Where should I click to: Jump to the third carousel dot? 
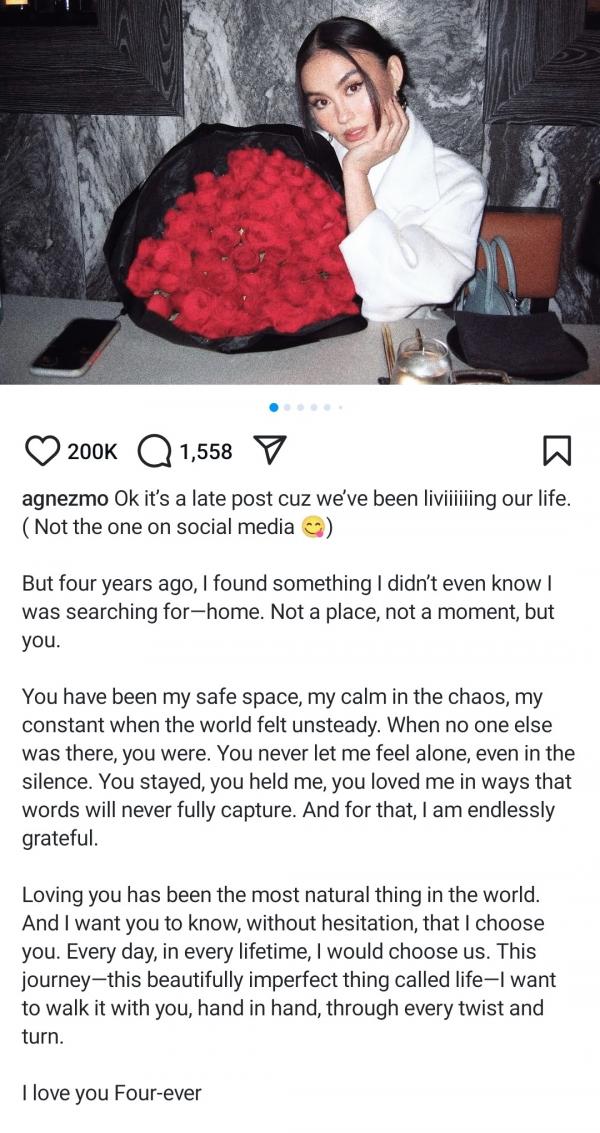[301, 407]
